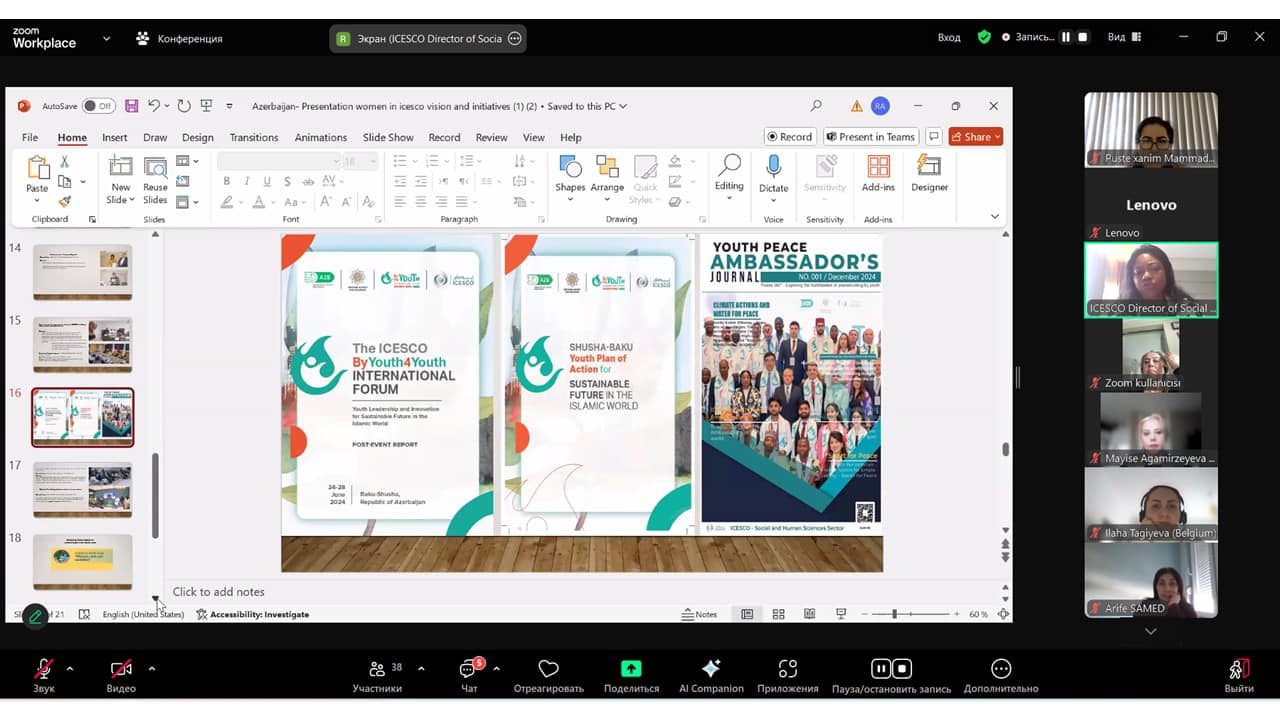Open the Designer pane
This screenshot has width=1280, height=720.
(929, 174)
